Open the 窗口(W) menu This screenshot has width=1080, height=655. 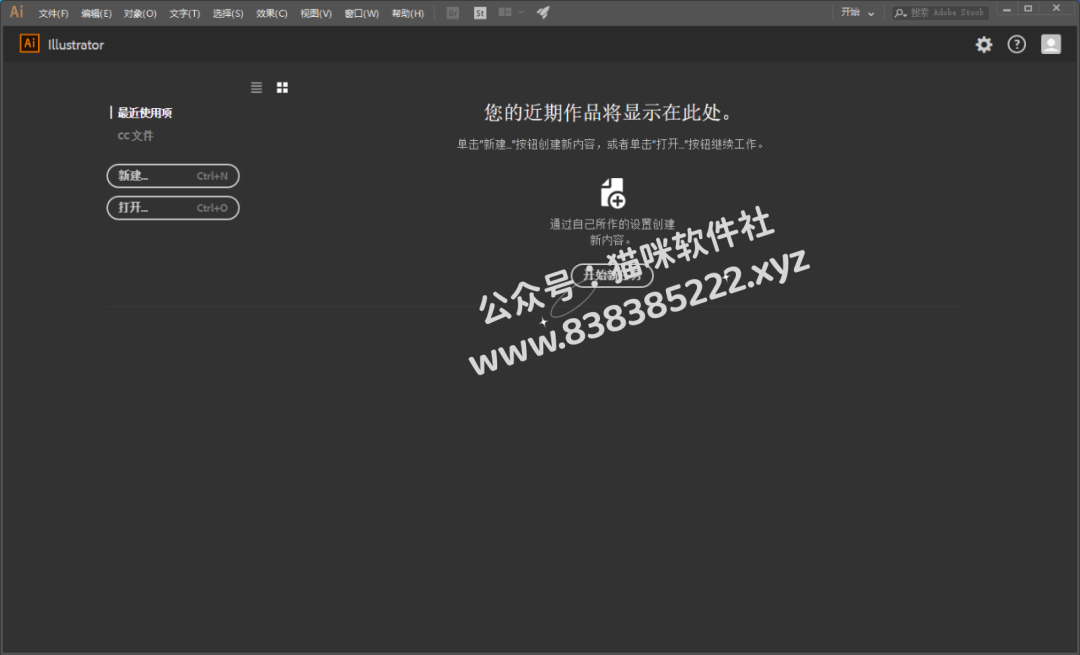(x=362, y=14)
